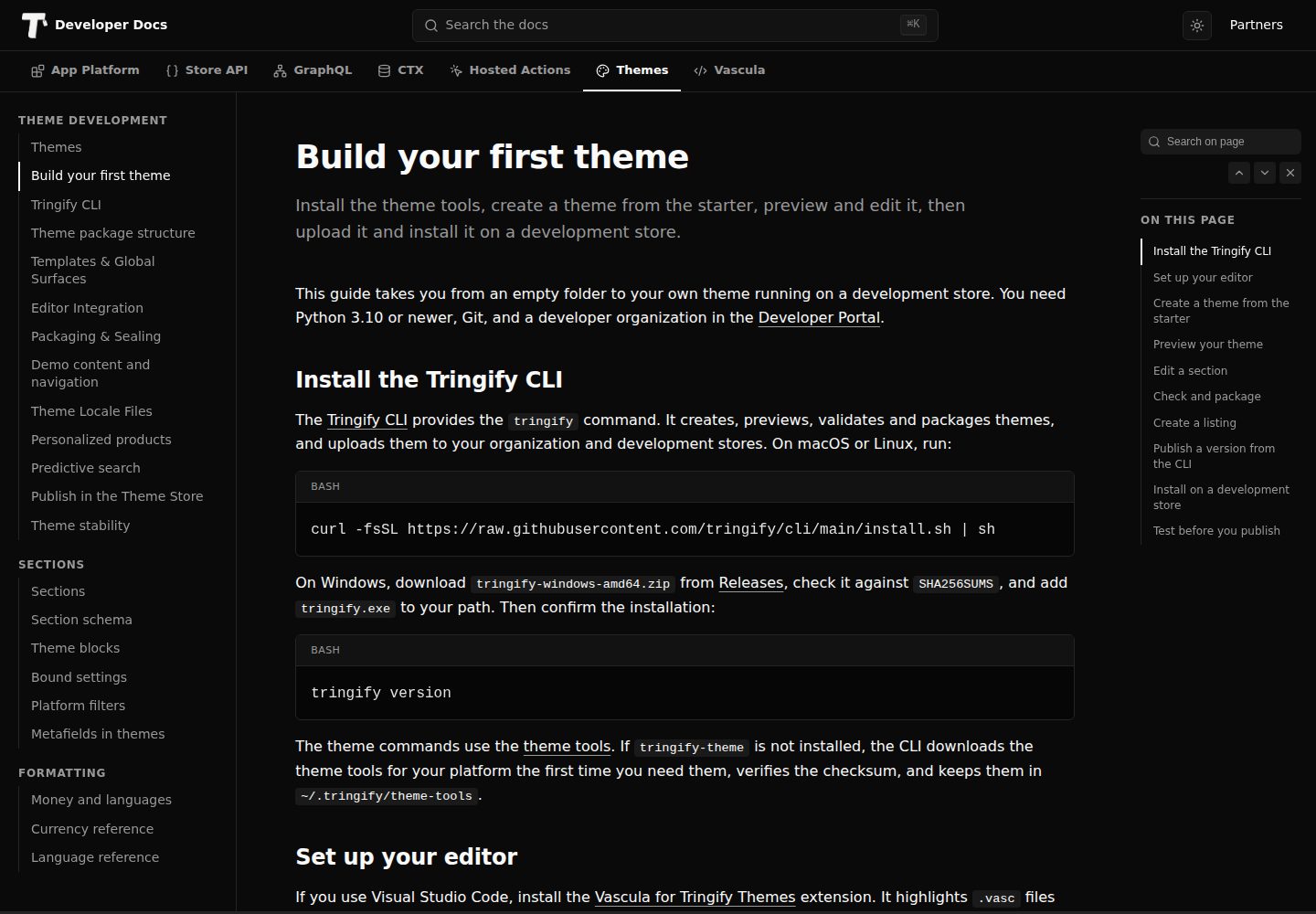The image size is (1316, 914).
Task: Click the Hosted Actions sparkle icon
Action: 456,70
